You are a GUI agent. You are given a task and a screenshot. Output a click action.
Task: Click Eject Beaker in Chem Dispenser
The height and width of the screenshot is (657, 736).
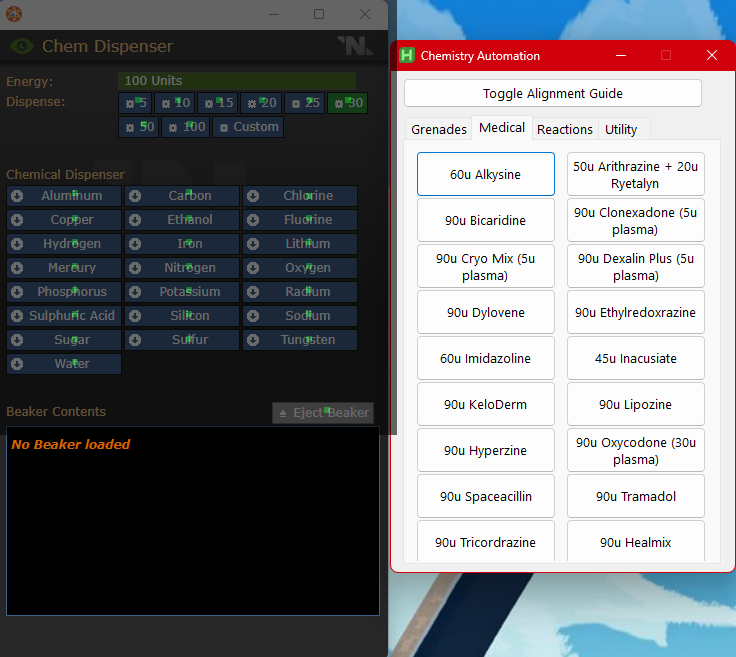(323, 413)
